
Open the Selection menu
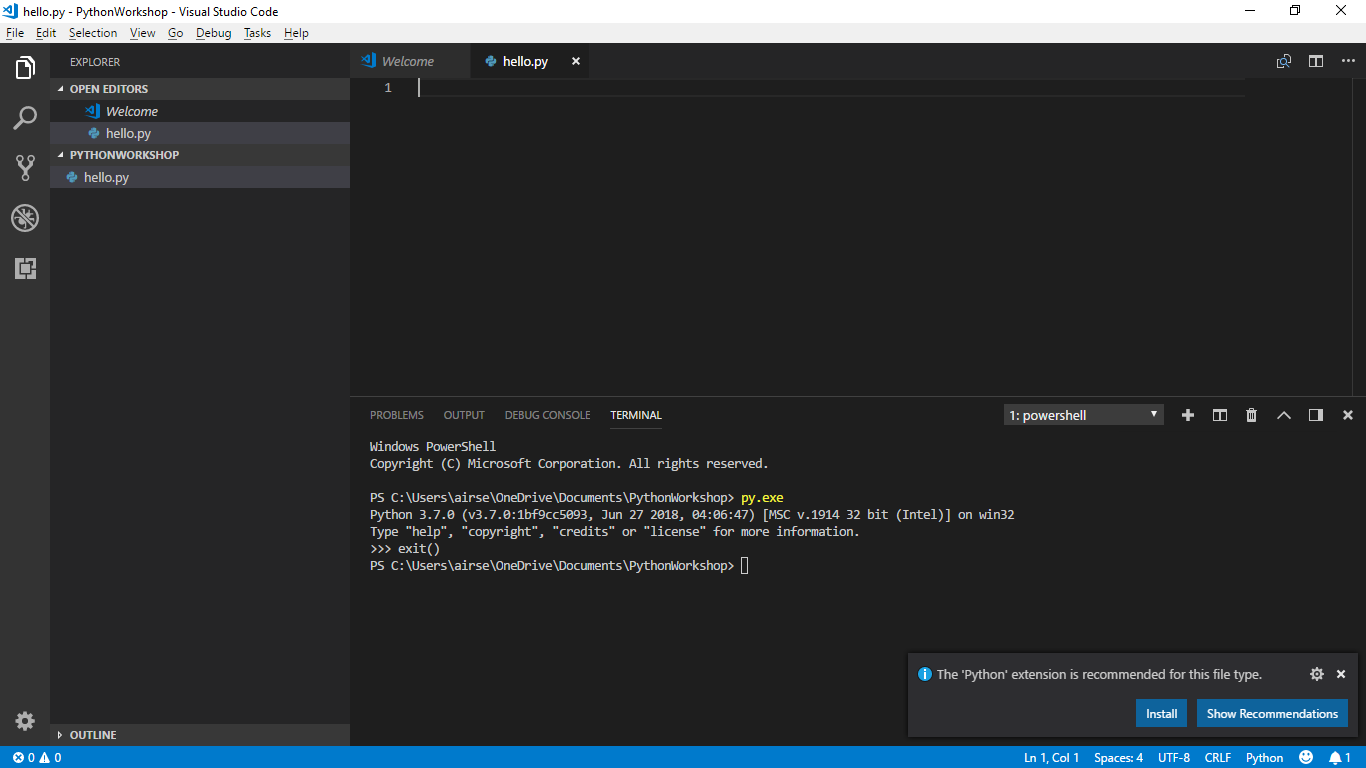pos(93,33)
